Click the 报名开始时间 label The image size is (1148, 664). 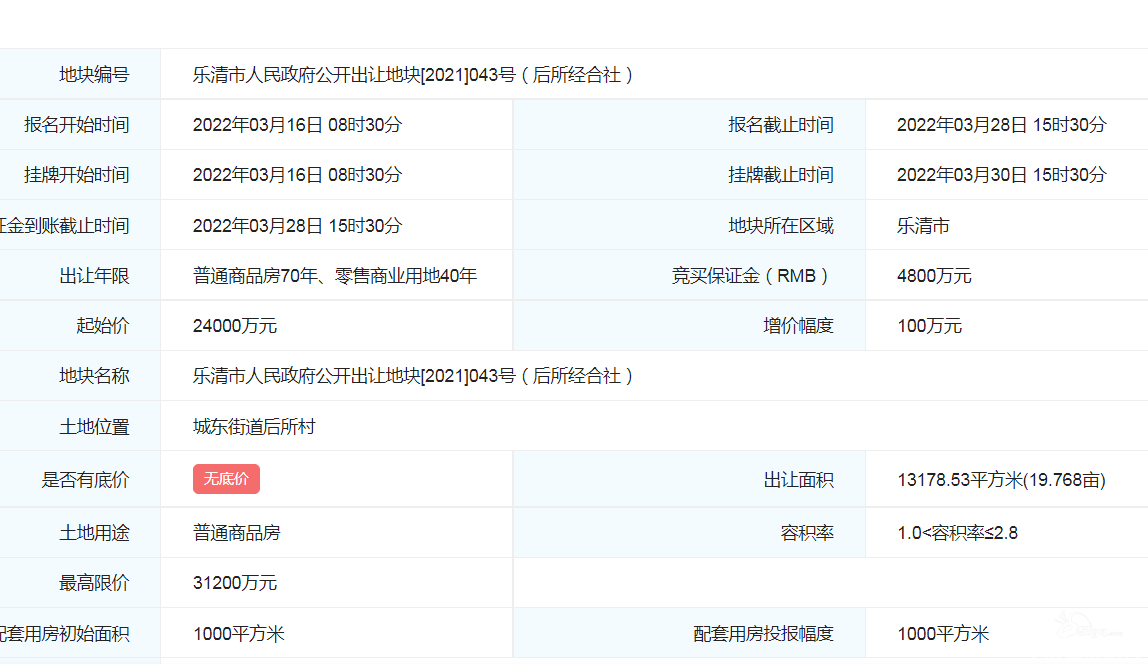click(77, 124)
